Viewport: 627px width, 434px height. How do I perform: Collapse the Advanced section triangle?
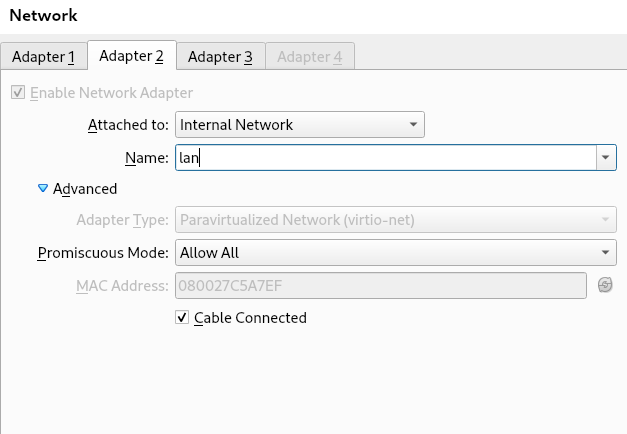coord(43,188)
